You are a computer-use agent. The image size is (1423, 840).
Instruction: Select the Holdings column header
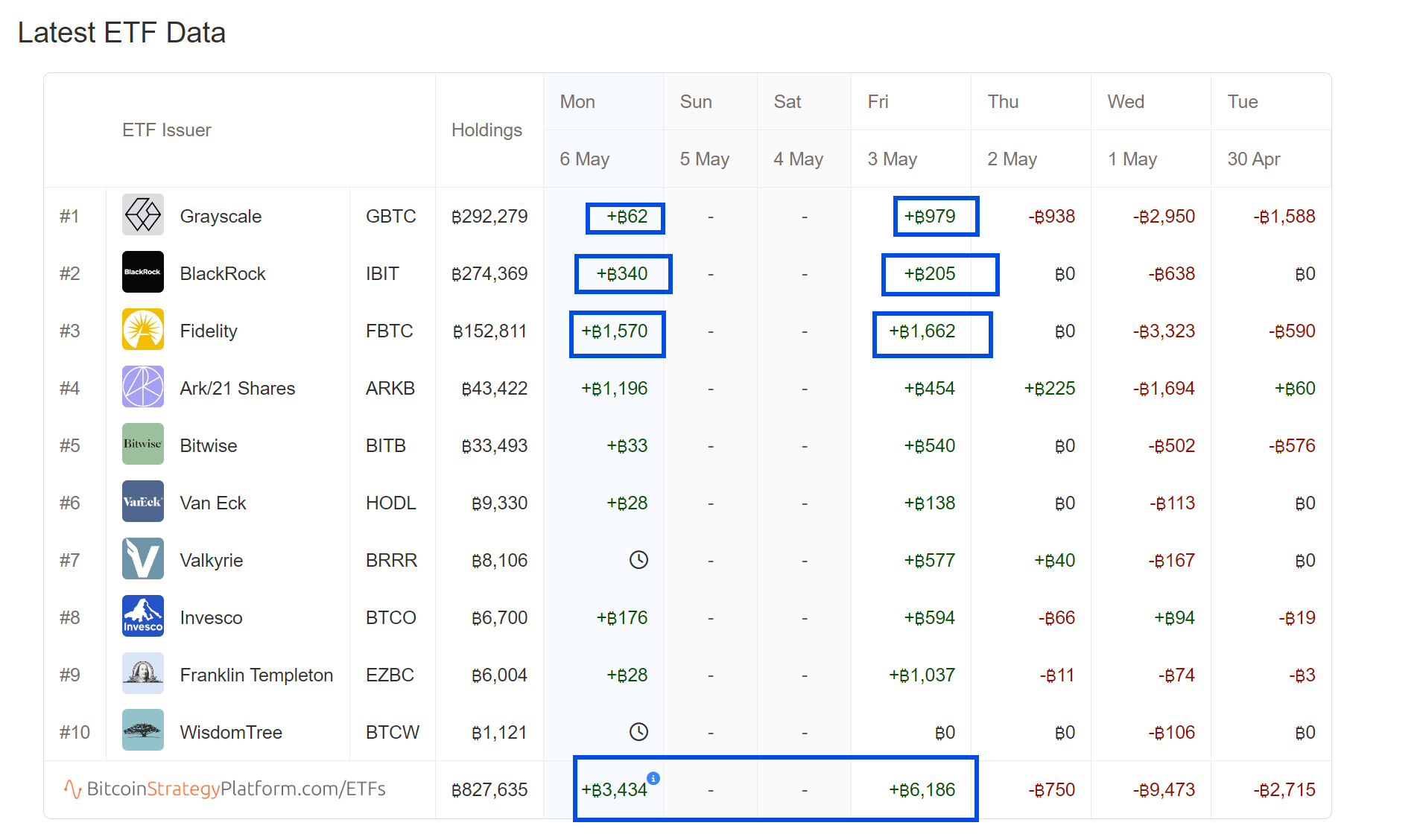click(x=487, y=130)
